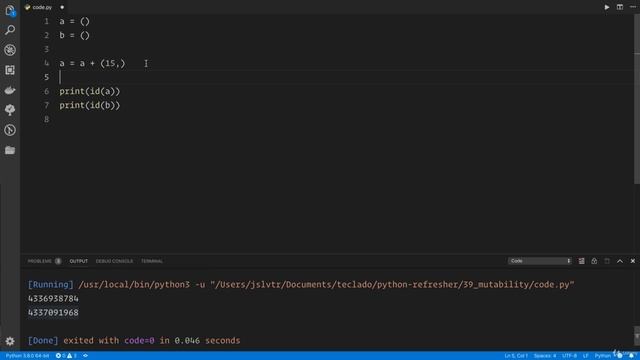
Task: Open the Extensions view in activity bar
Action: [10, 70]
